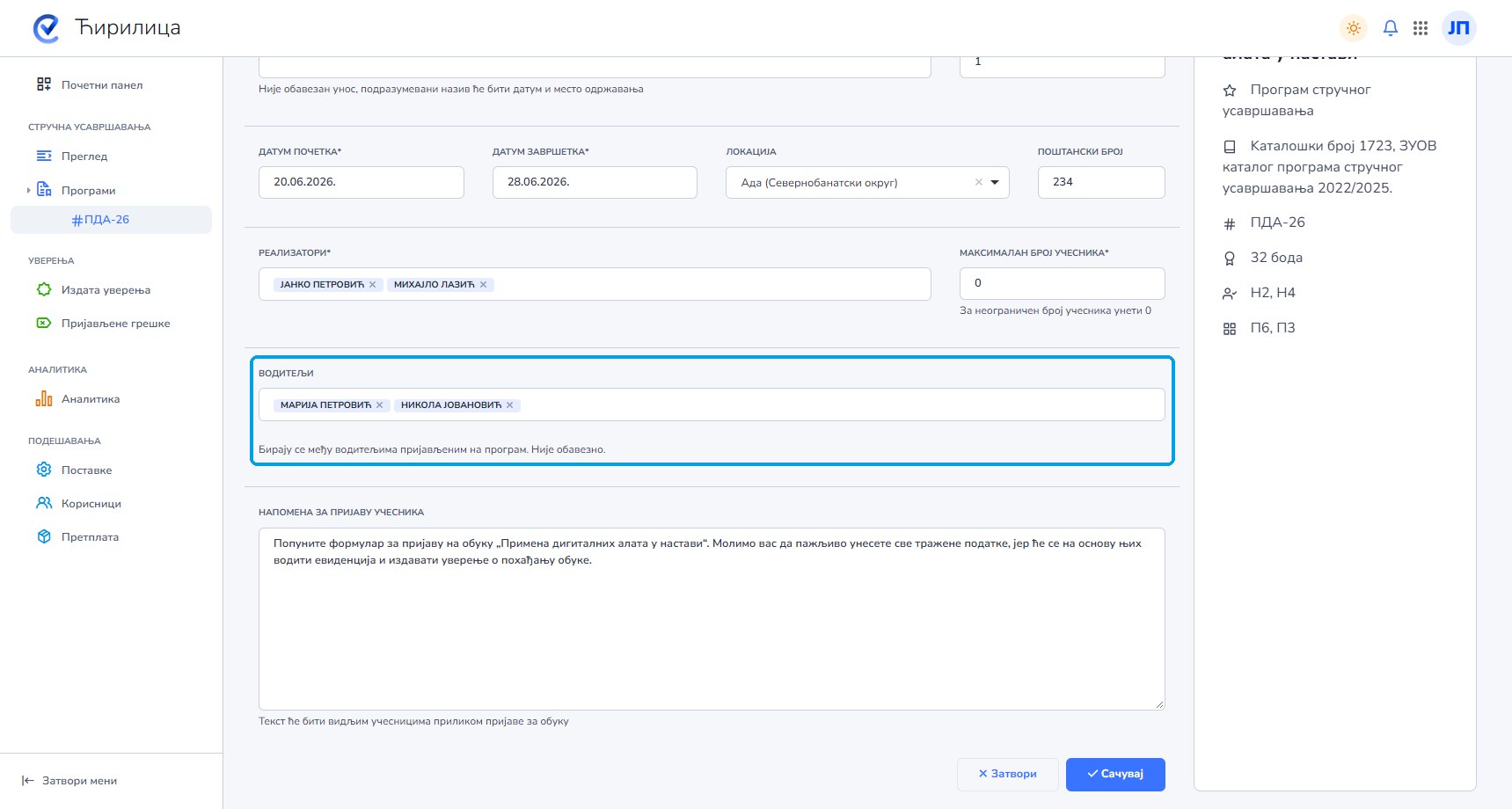Click the award icon by 32 бода
This screenshot has height=809, width=1512.
pyautogui.click(x=1230, y=259)
